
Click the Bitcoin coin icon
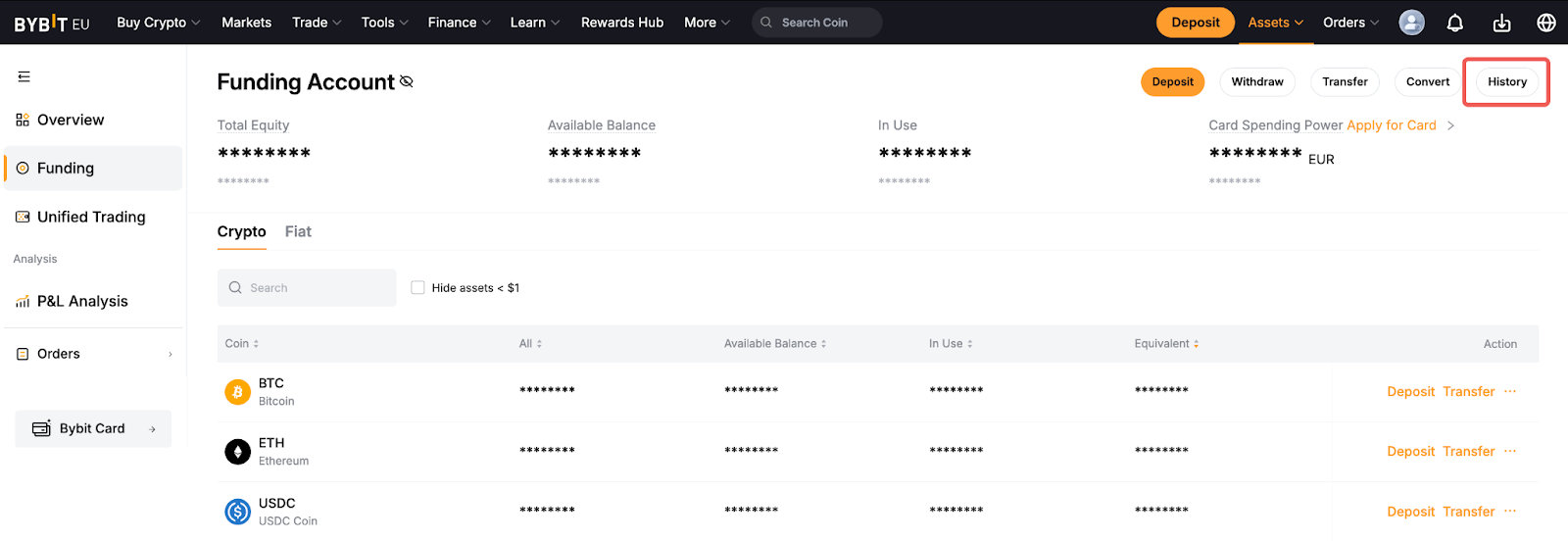(238, 392)
